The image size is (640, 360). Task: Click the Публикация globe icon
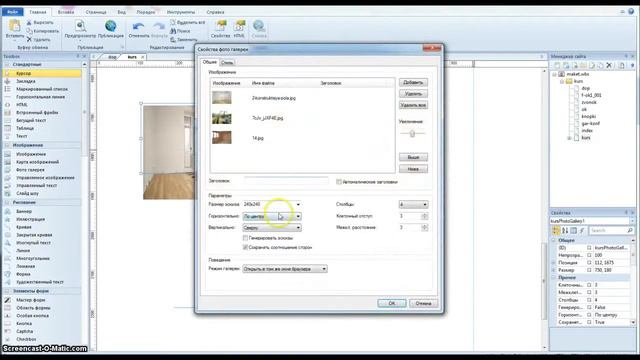click(111, 26)
